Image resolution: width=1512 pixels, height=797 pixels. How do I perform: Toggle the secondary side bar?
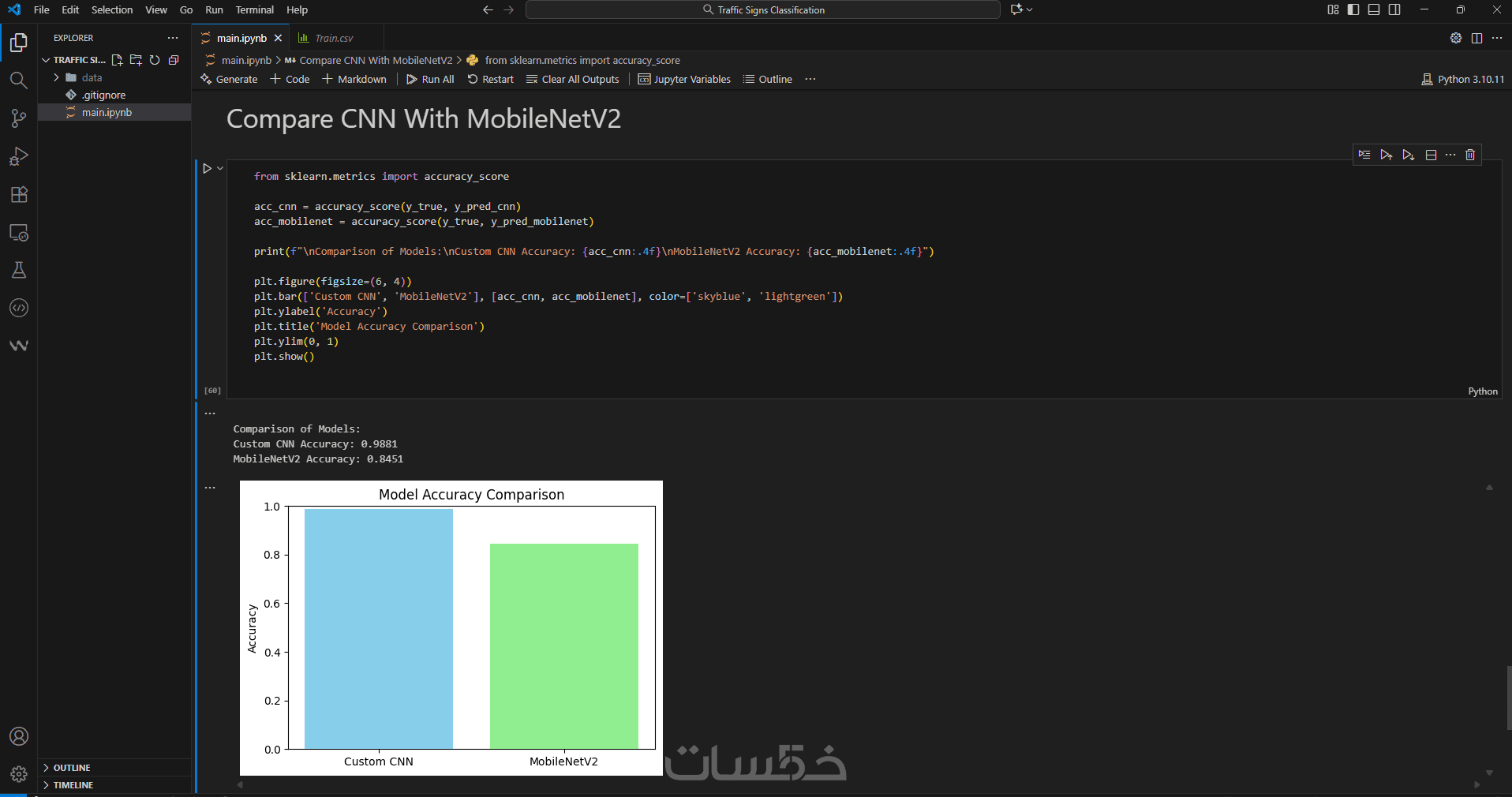1394,9
